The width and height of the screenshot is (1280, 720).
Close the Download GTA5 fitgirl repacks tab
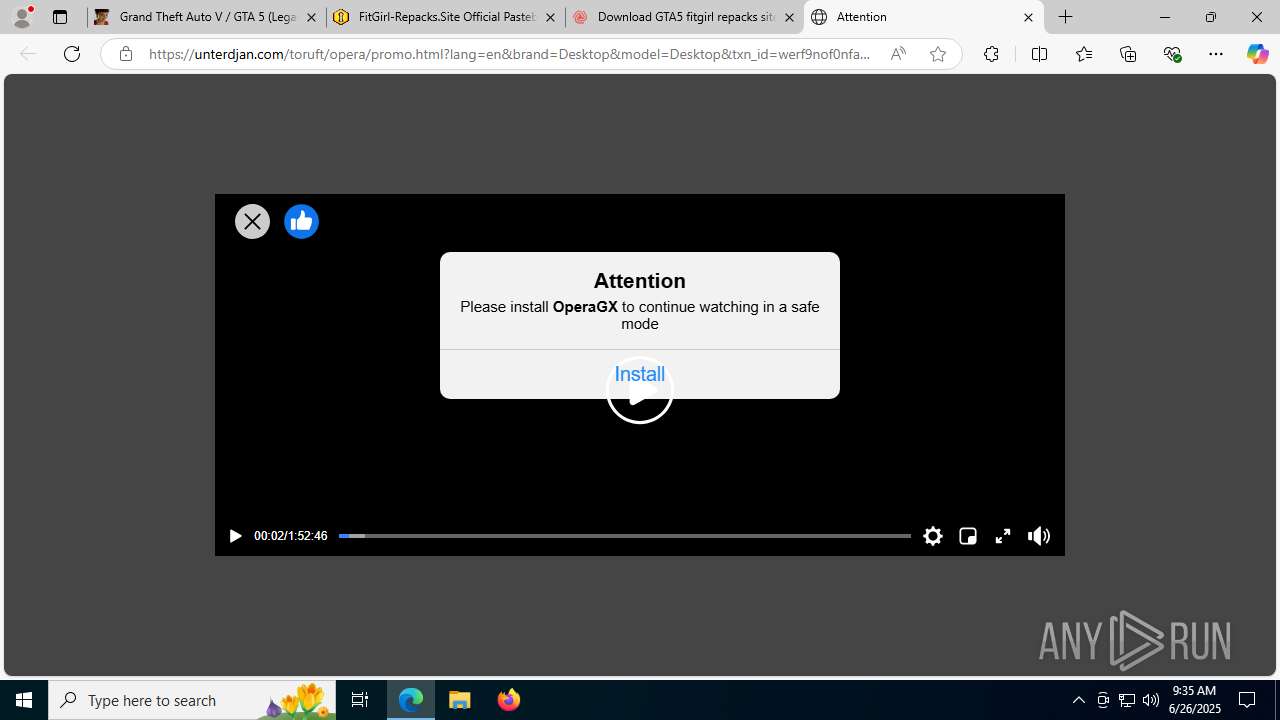[789, 17]
